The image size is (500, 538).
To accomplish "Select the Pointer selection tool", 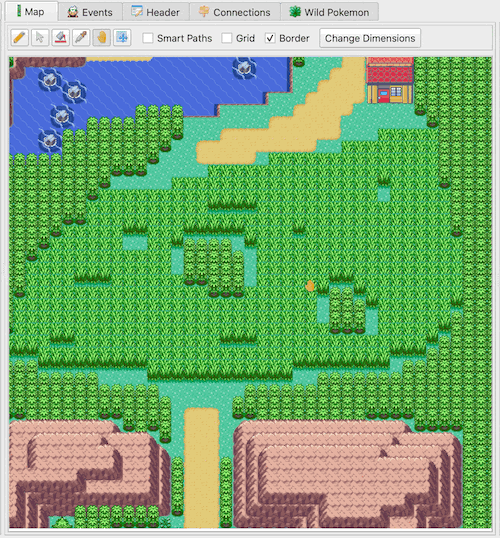I will [40, 38].
